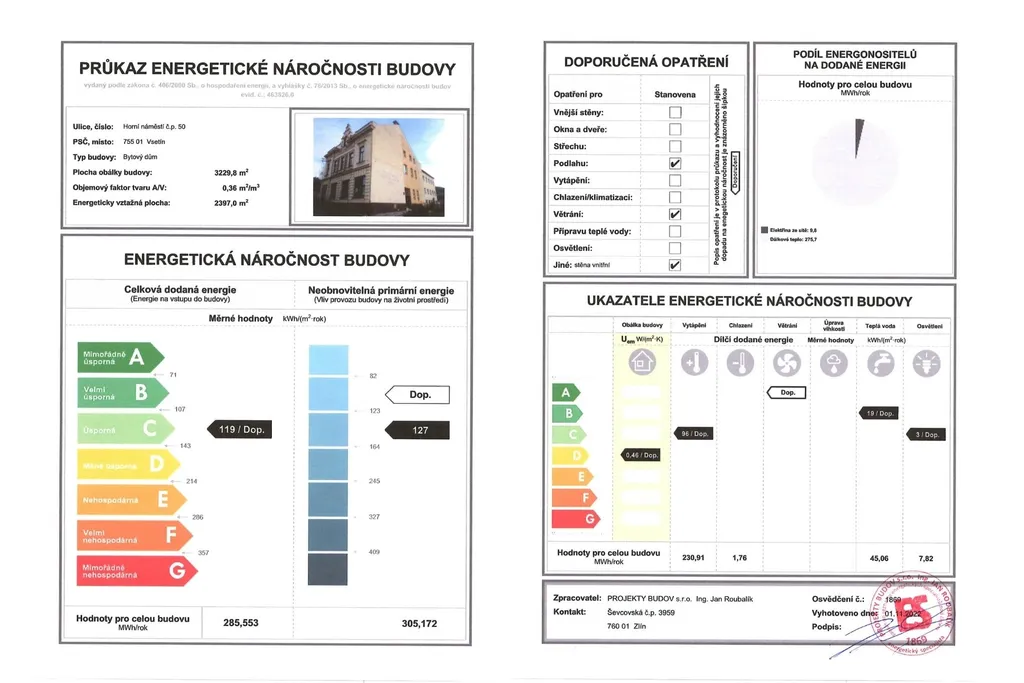Viewport: 1024px width, 683px height.
Task: Click the ventilation fan icon
Action: (x=787, y=363)
